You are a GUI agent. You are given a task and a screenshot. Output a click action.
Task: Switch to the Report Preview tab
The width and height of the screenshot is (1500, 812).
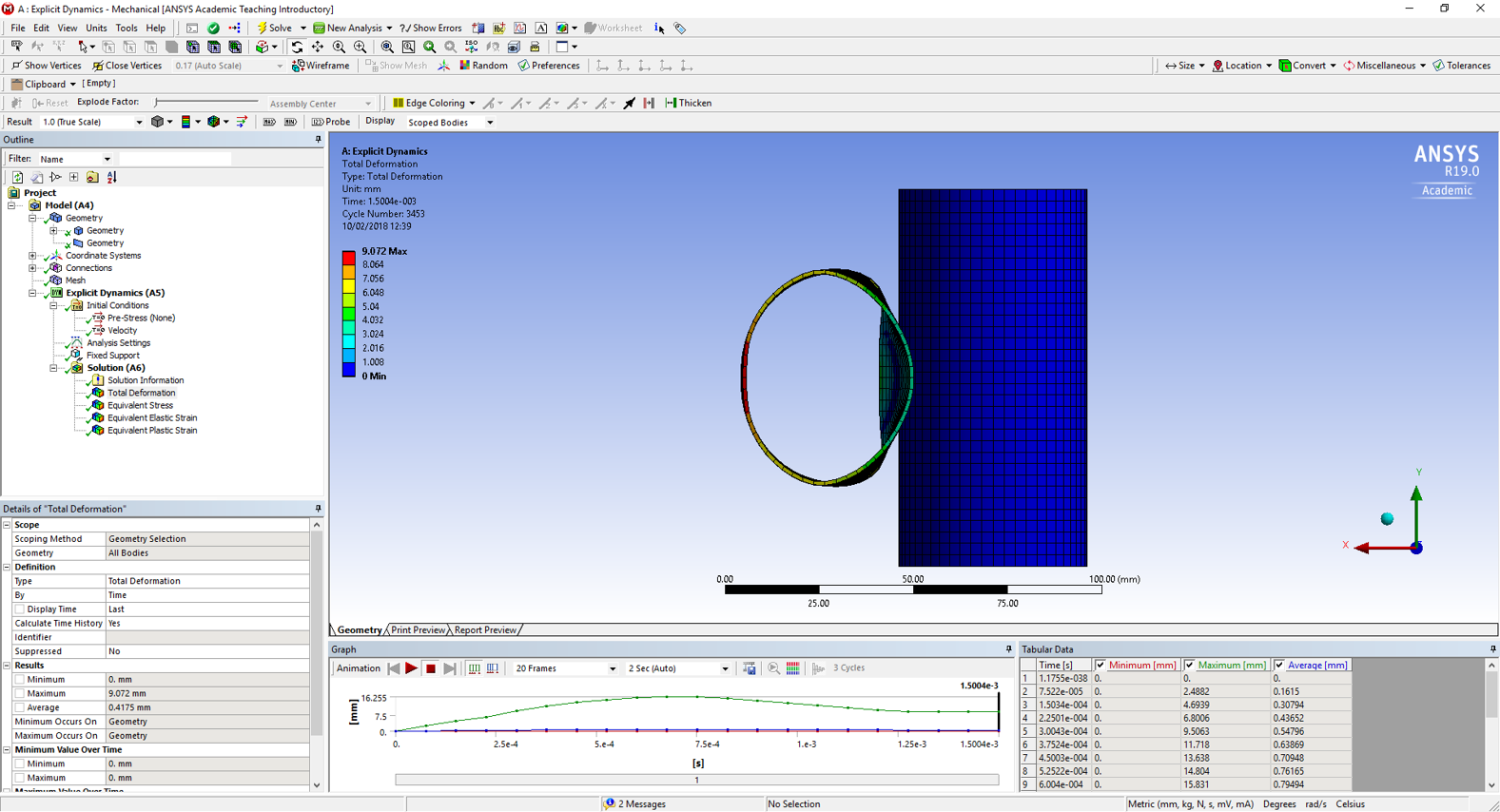(x=485, y=630)
